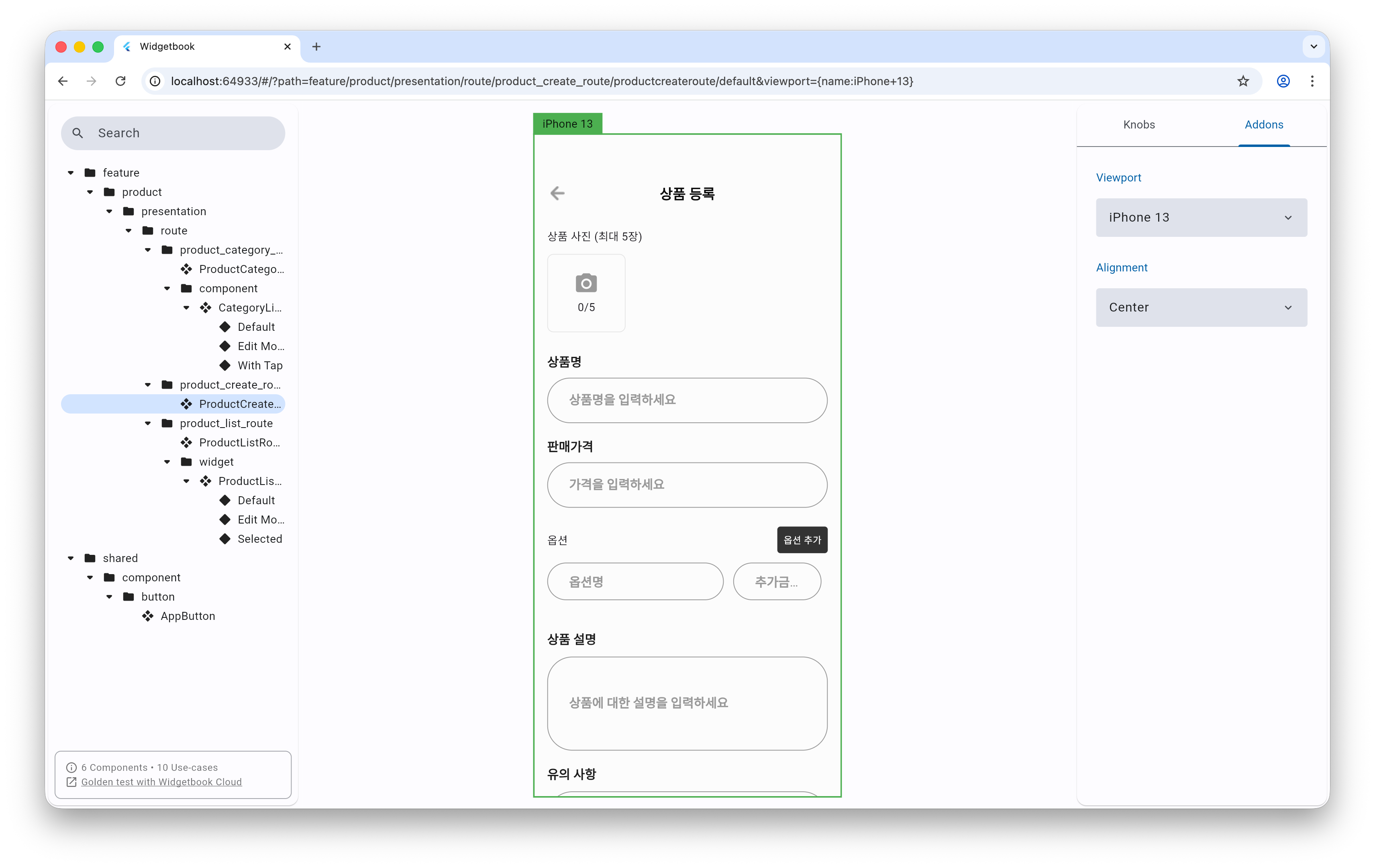Viewport: 1375px width, 868px height.
Task: Open new browser tab with plus
Action: pos(316,47)
